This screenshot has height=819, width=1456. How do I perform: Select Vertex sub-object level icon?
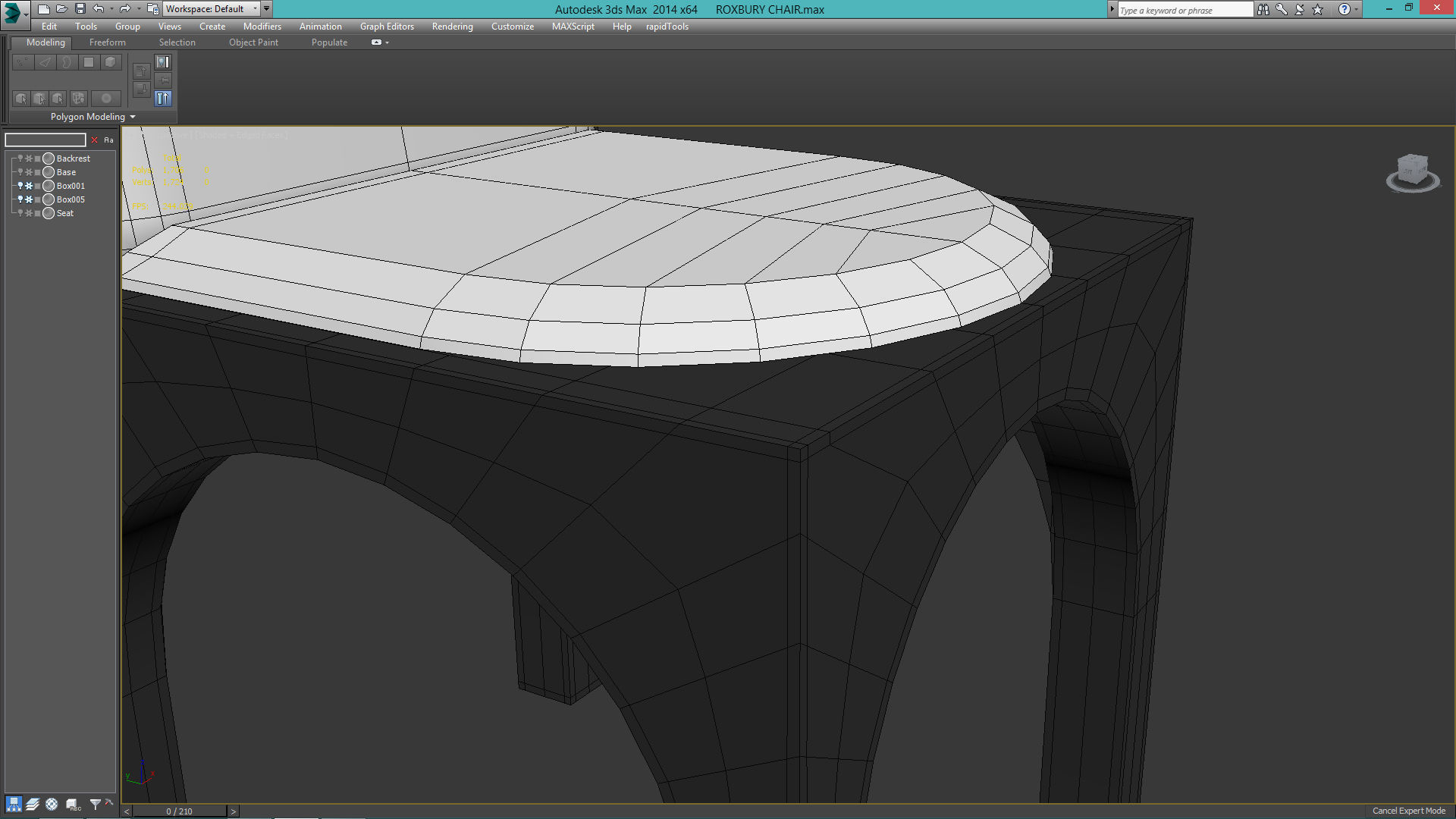(x=23, y=62)
